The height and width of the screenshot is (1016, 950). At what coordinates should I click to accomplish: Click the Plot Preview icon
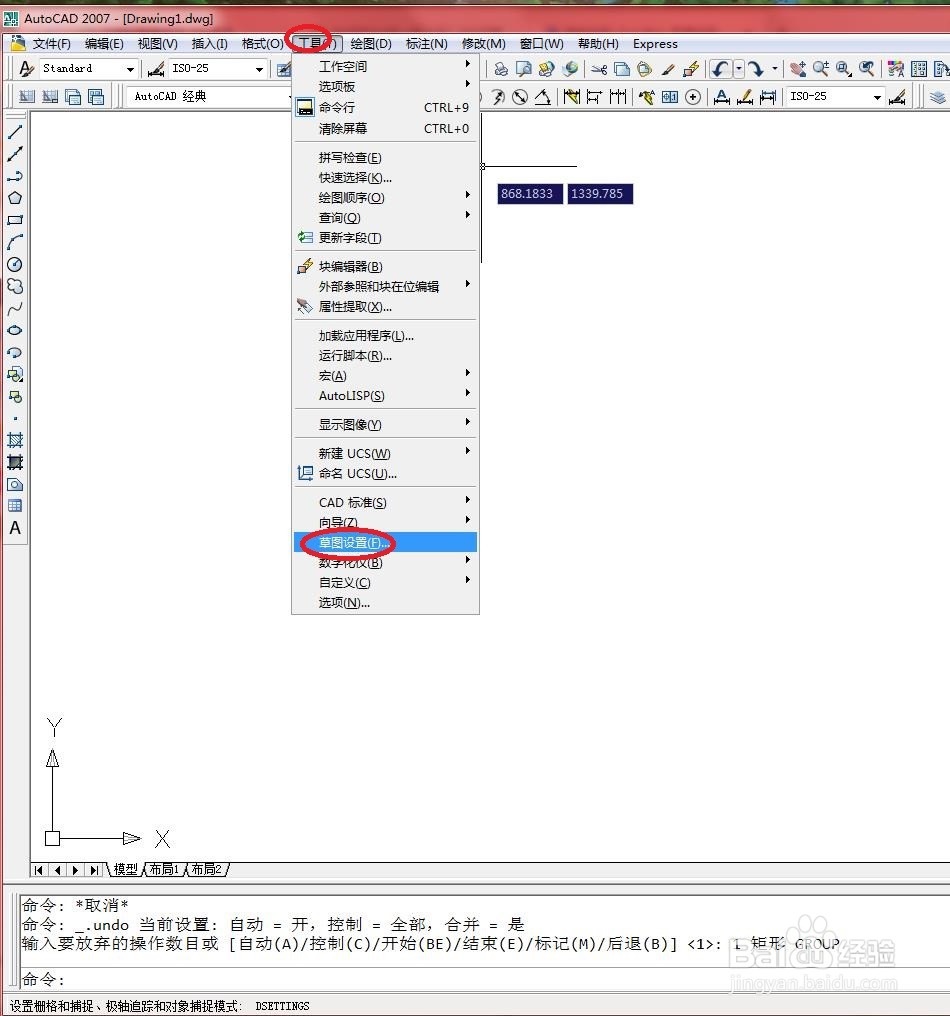[524, 69]
